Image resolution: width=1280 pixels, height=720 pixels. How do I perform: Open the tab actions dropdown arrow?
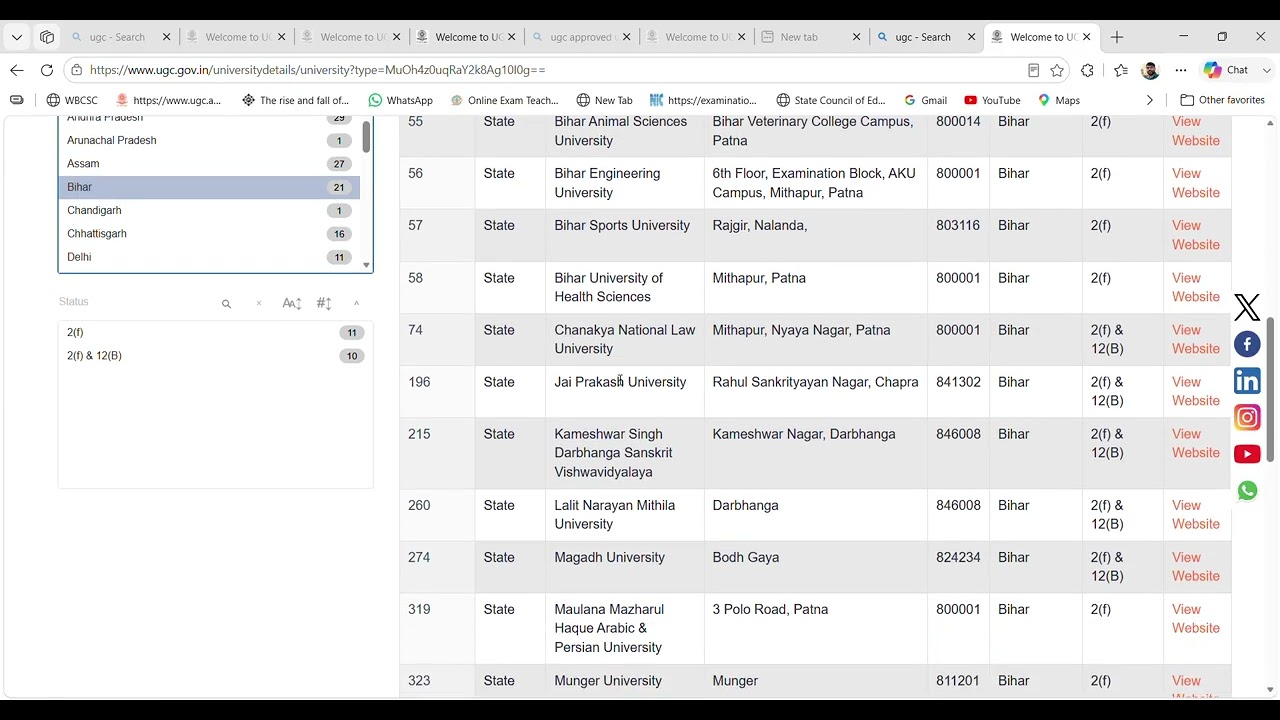pos(17,37)
